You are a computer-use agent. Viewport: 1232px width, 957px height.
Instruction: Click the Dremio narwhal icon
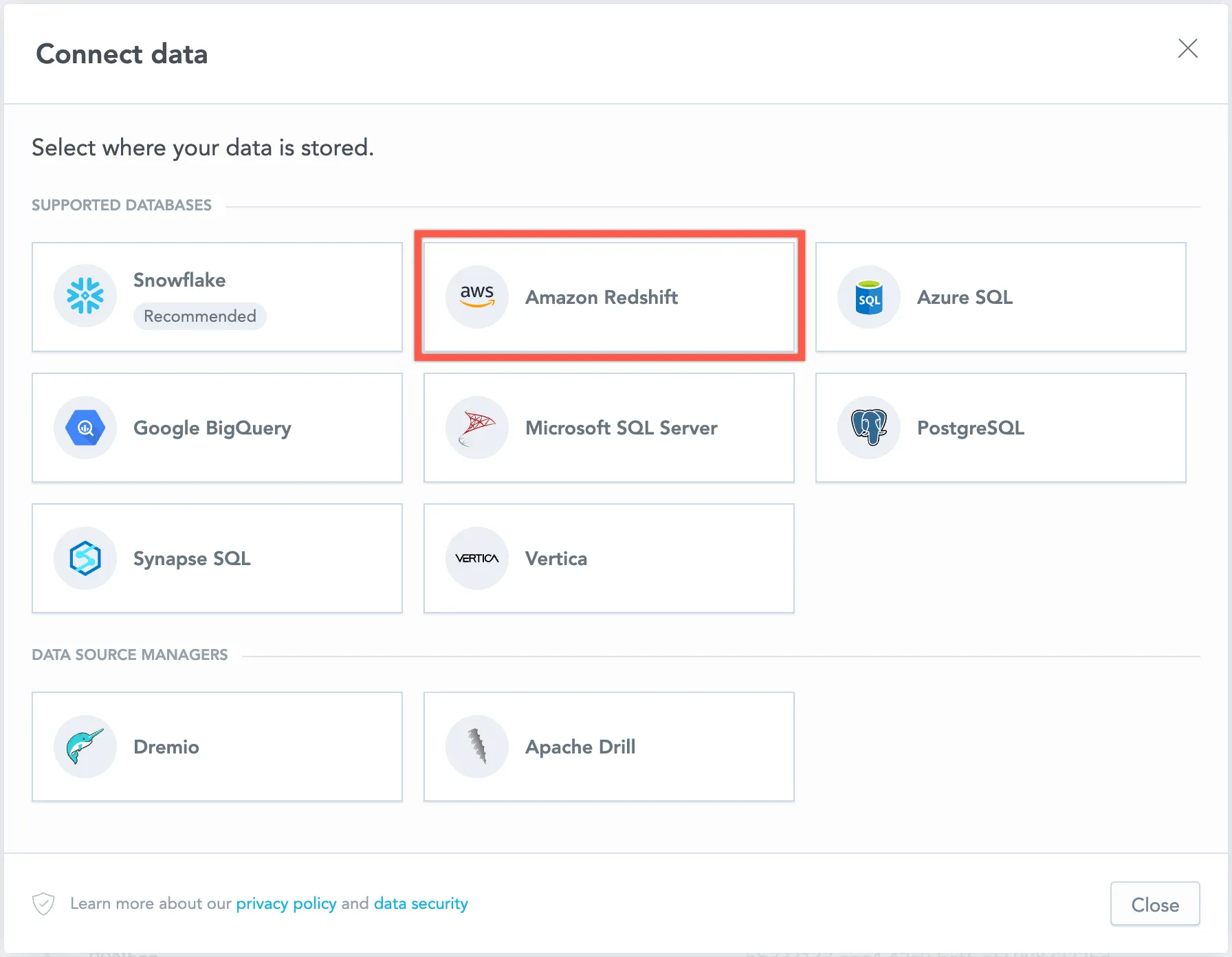point(85,747)
